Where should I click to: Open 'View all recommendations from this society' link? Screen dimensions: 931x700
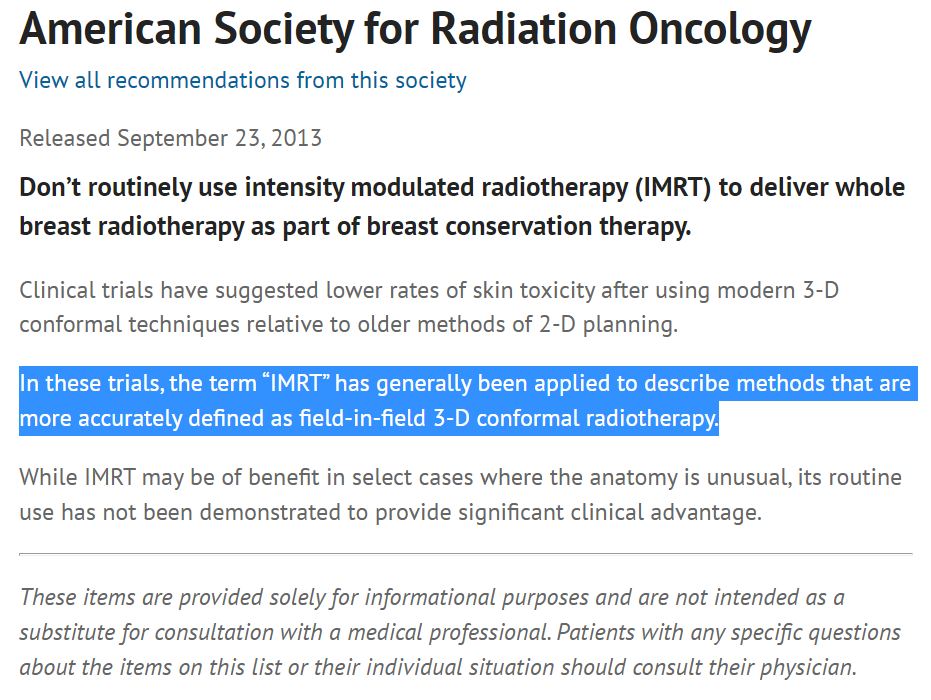click(242, 80)
